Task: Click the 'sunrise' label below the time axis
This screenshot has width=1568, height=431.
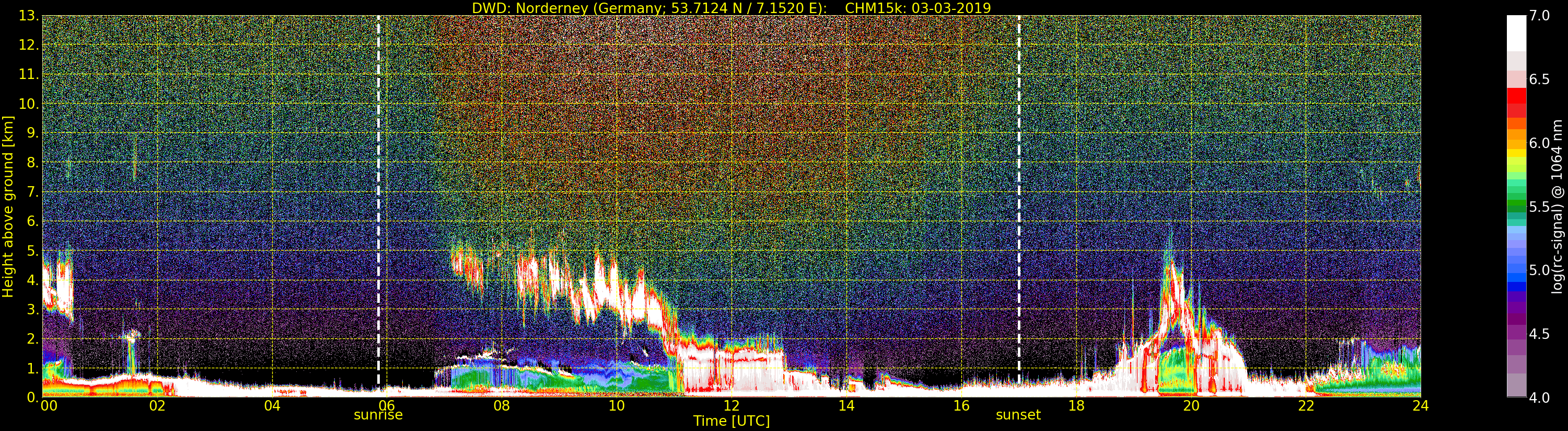Action: point(378,415)
